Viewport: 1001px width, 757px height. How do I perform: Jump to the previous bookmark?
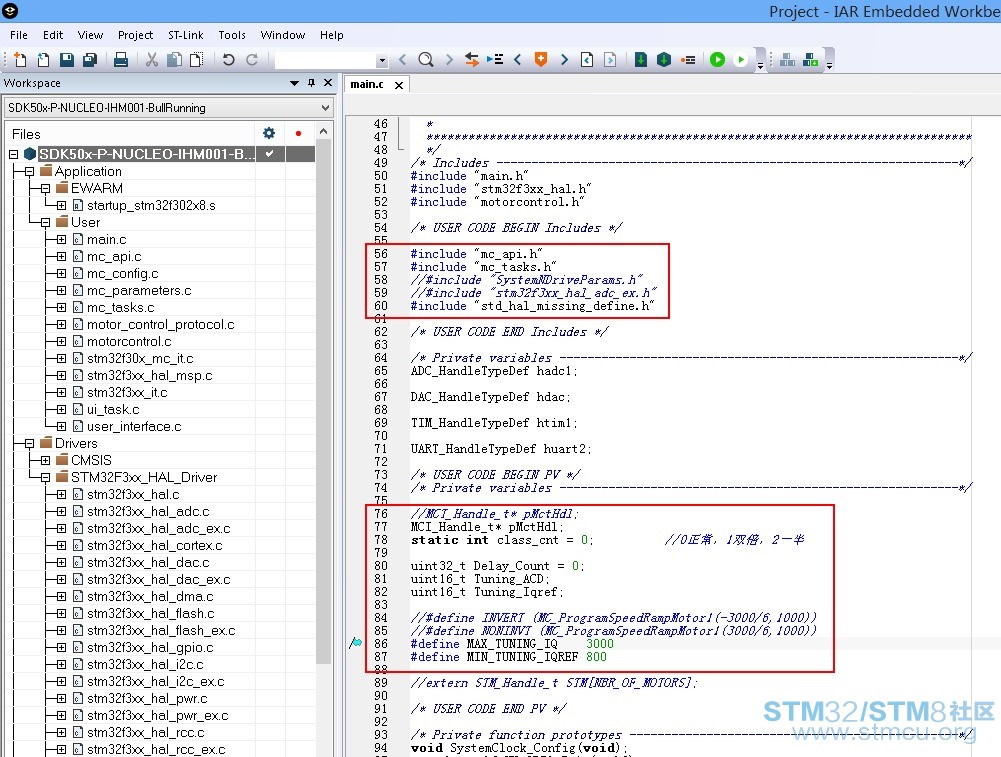518,60
